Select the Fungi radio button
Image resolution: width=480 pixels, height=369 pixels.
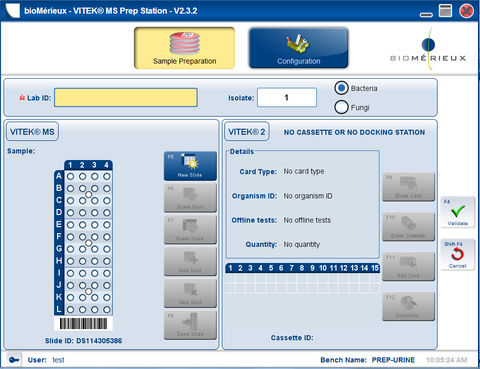pyautogui.click(x=341, y=107)
